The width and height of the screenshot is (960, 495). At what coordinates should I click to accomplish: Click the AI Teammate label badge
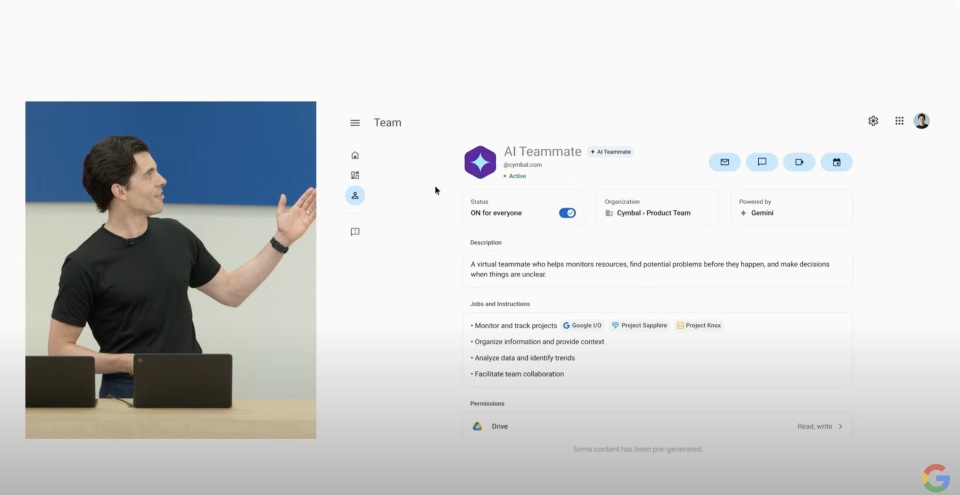coord(610,152)
